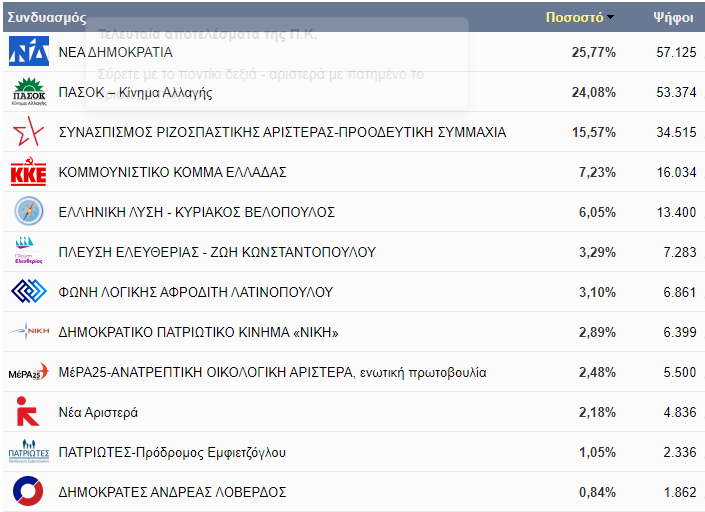The height and width of the screenshot is (512, 705).
Task: Click the 16.034 votes cell
Action: click(676, 173)
